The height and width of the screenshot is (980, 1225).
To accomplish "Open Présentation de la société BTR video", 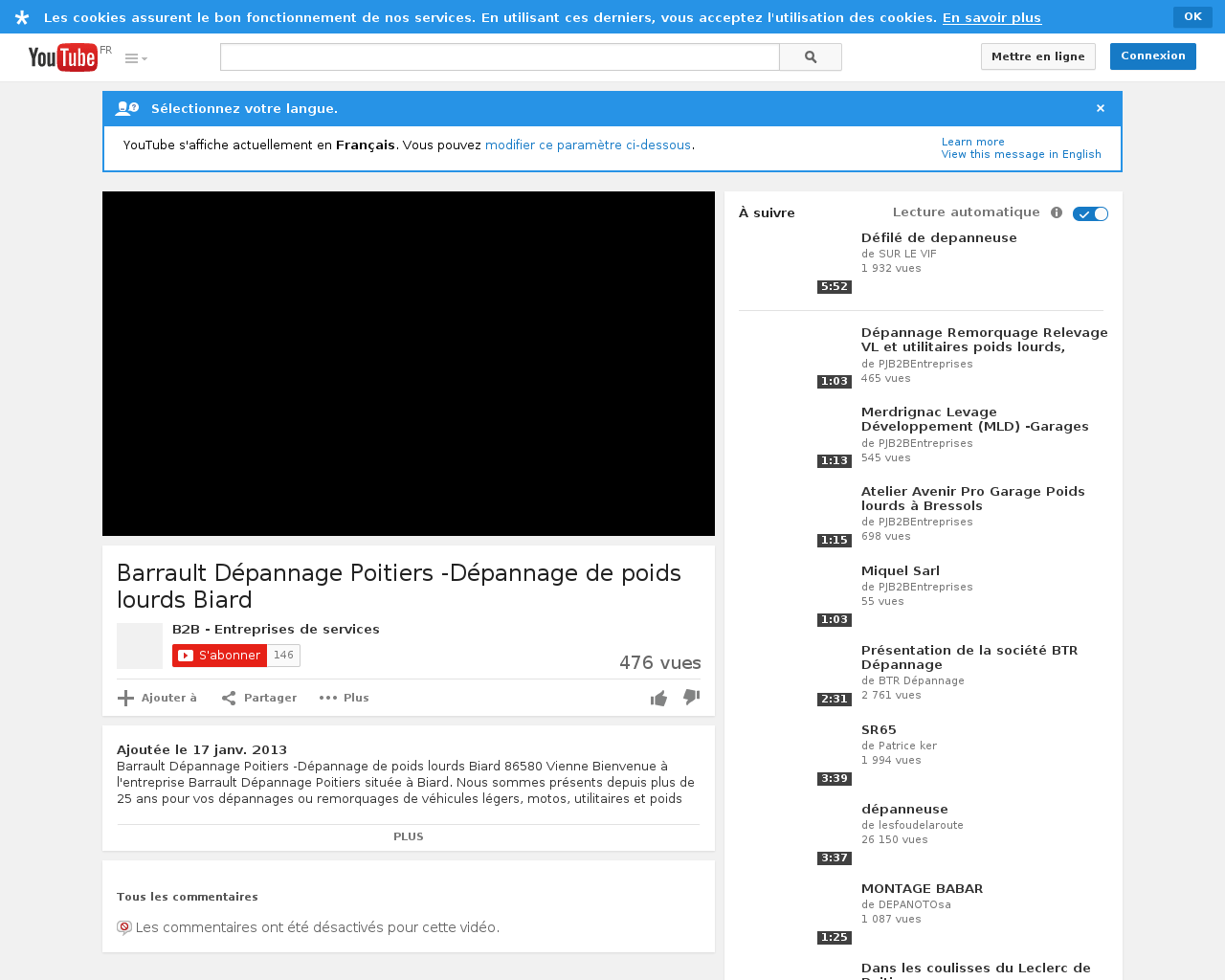I will (969, 657).
